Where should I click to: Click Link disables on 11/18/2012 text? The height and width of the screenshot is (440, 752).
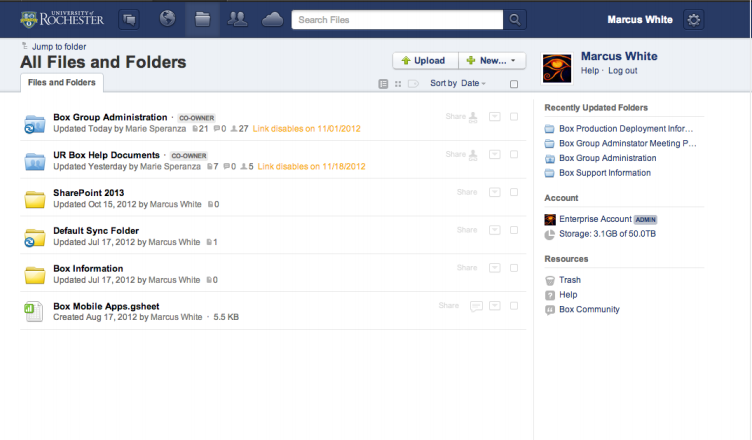click(x=311, y=167)
